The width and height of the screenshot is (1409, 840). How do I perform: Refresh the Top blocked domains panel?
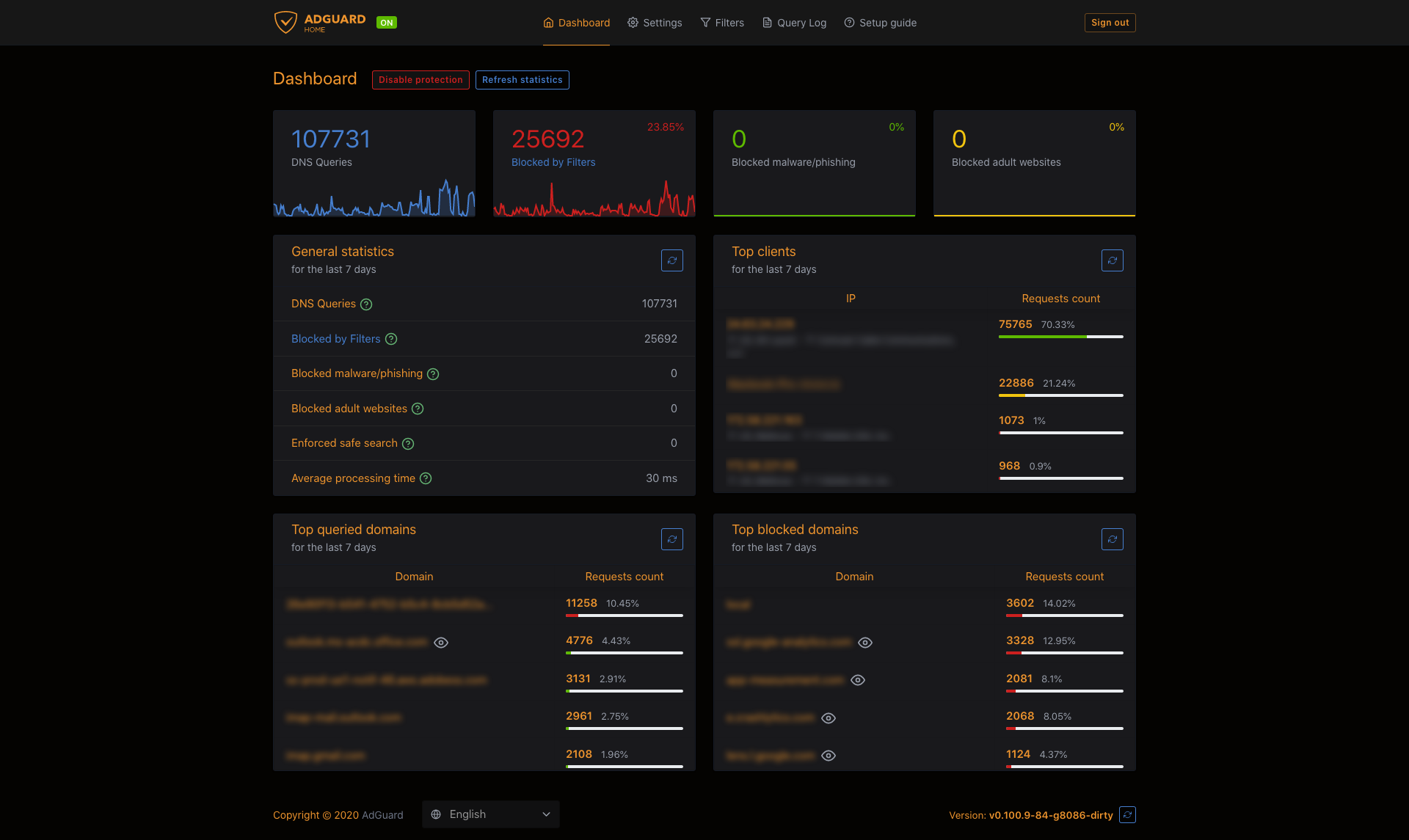1112,539
